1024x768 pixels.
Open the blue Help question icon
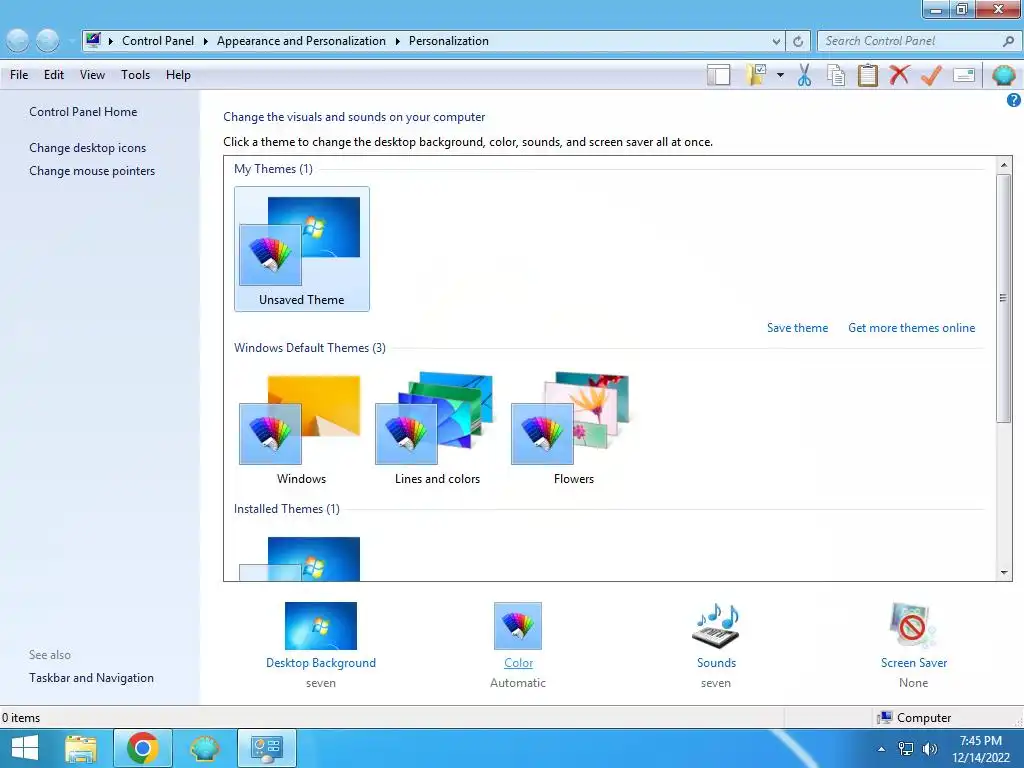point(1013,100)
